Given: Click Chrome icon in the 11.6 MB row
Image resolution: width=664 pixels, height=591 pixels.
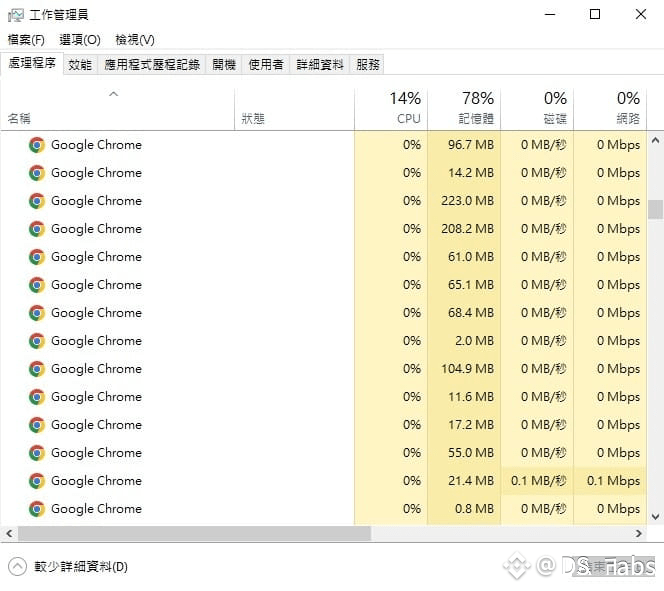Looking at the screenshot, I should click(x=37, y=397).
